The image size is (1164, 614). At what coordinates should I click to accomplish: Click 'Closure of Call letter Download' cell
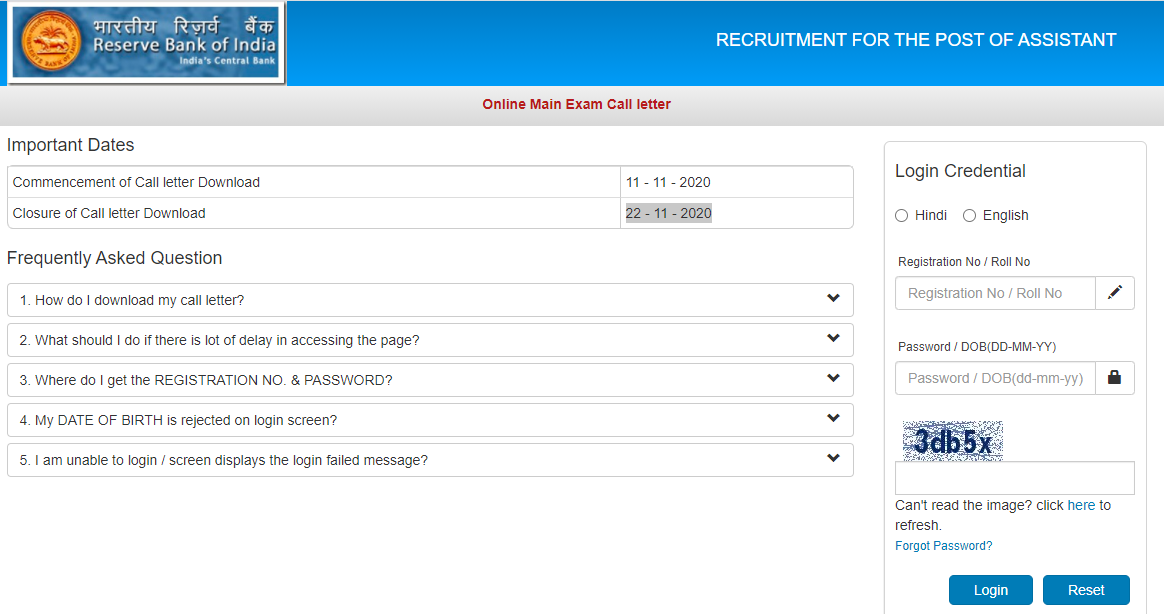click(313, 213)
